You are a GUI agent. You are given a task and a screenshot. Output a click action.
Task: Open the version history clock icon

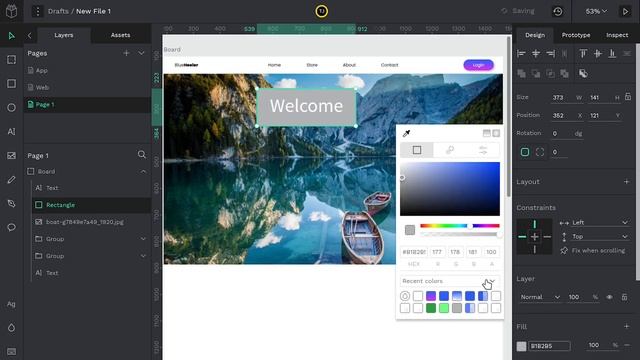[558, 11]
